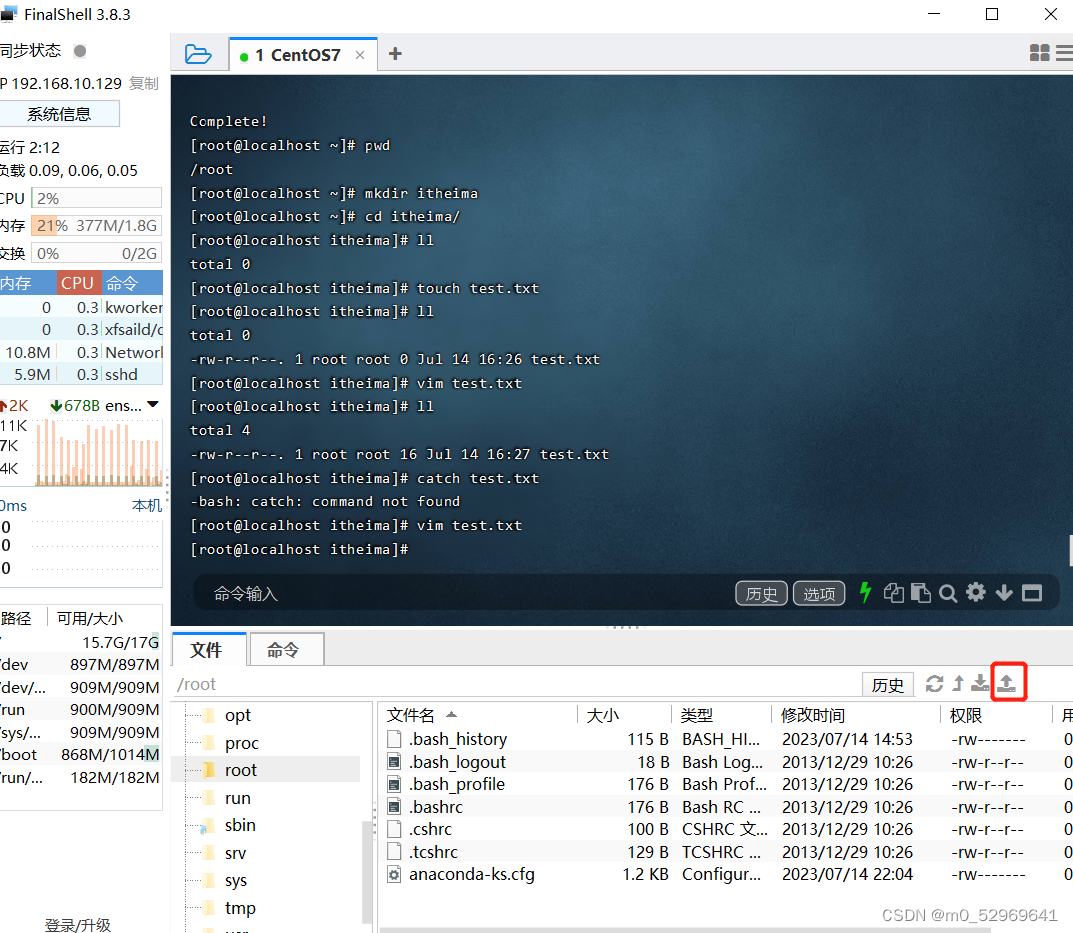This screenshot has width=1073, height=933.
Task: Switch to grid layout view icon
Action: pyautogui.click(x=1039, y=53)
